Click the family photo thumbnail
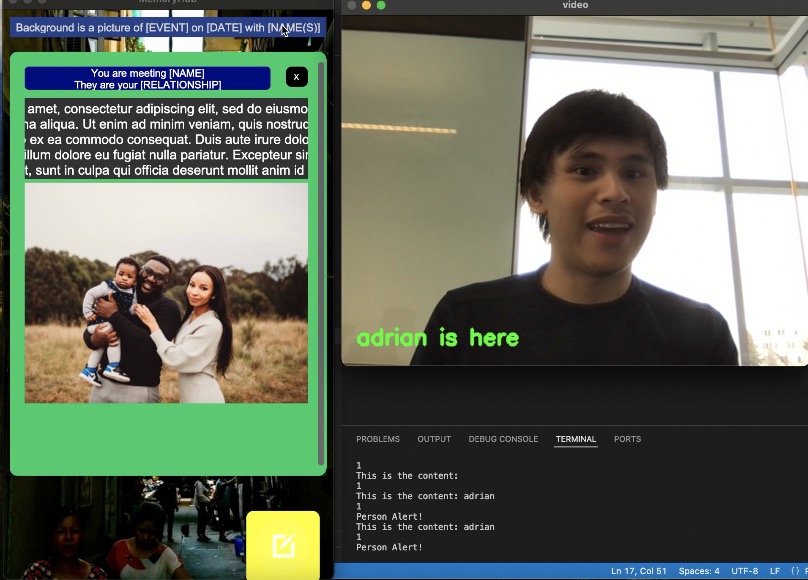The image size is (808, 580). (166, 293)
